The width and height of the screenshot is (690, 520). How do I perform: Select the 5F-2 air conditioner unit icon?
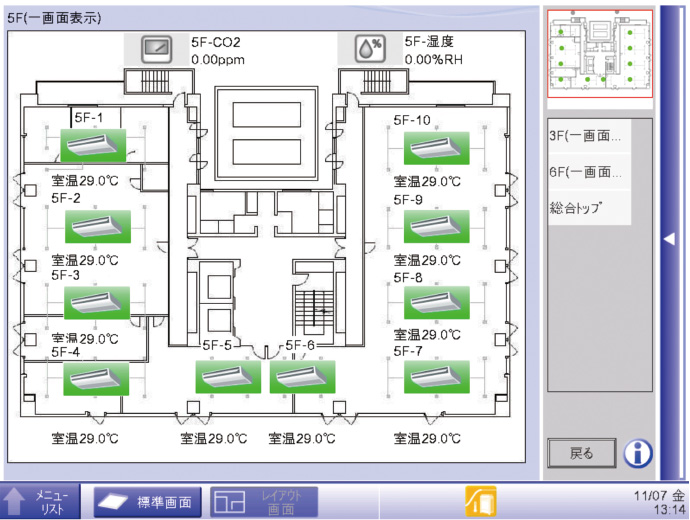(x=98, y=227)
